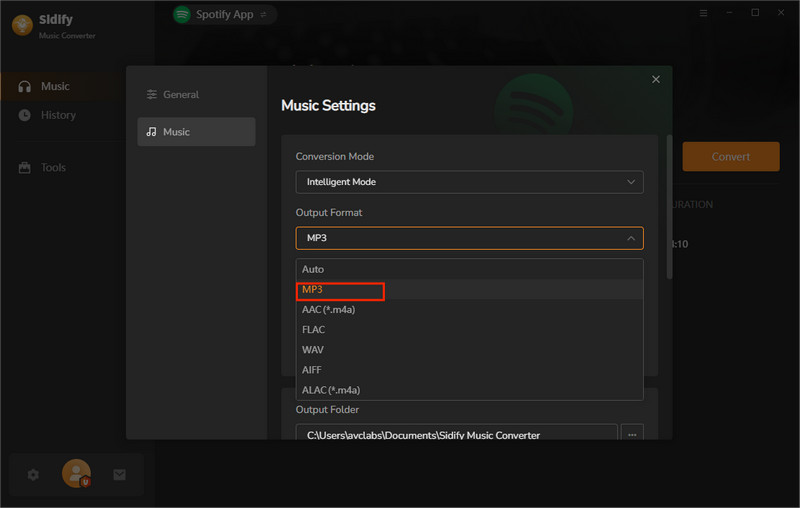Close the Music Settings dialog

[x=656, y=80]
